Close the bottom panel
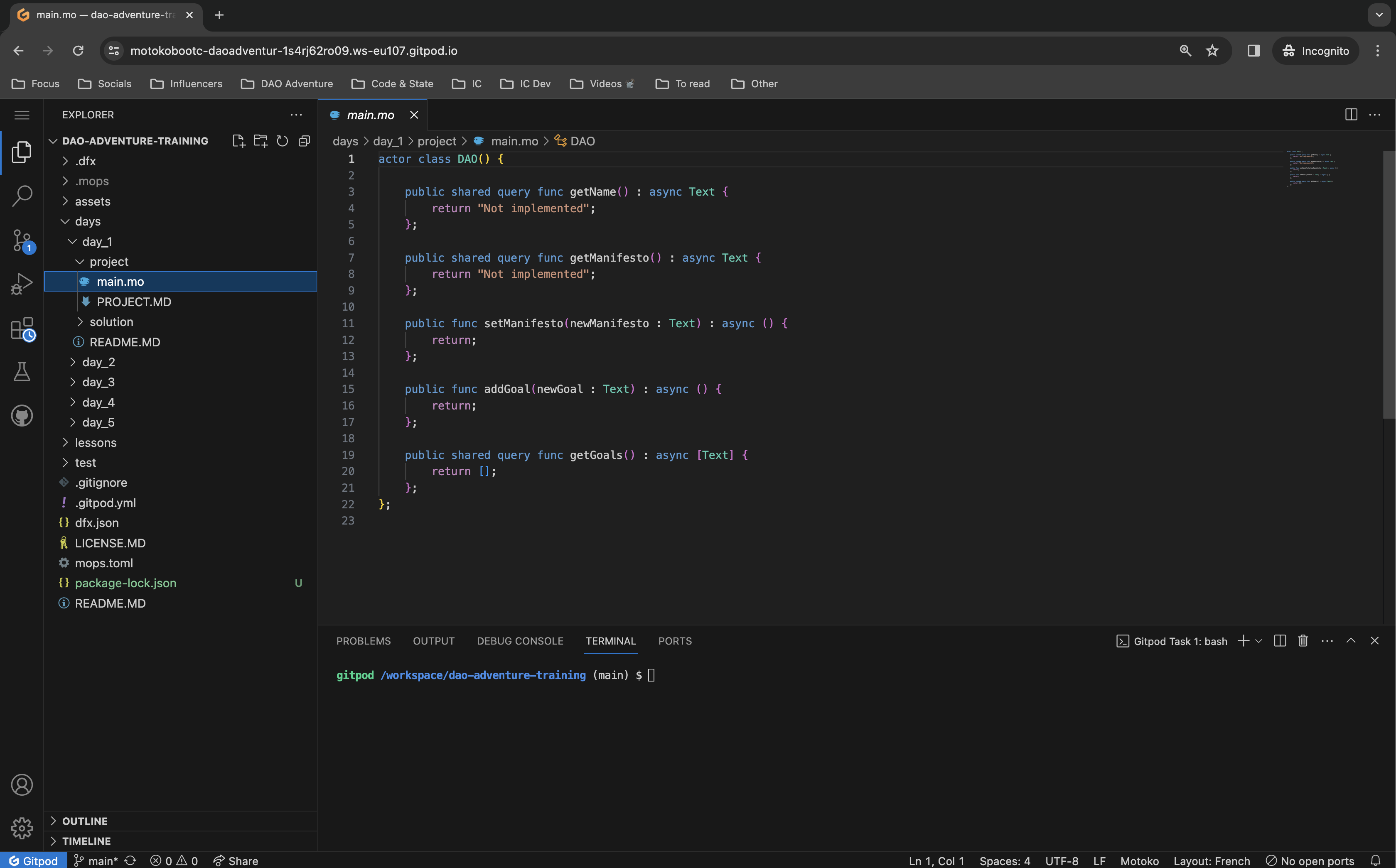 (x=1374, y=641)
